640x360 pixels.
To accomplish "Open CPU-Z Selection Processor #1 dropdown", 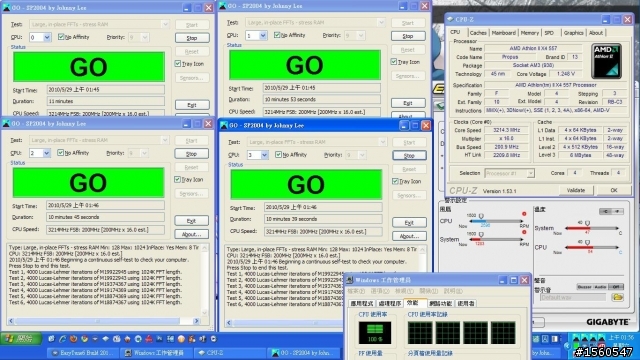I will coord(509,173).
